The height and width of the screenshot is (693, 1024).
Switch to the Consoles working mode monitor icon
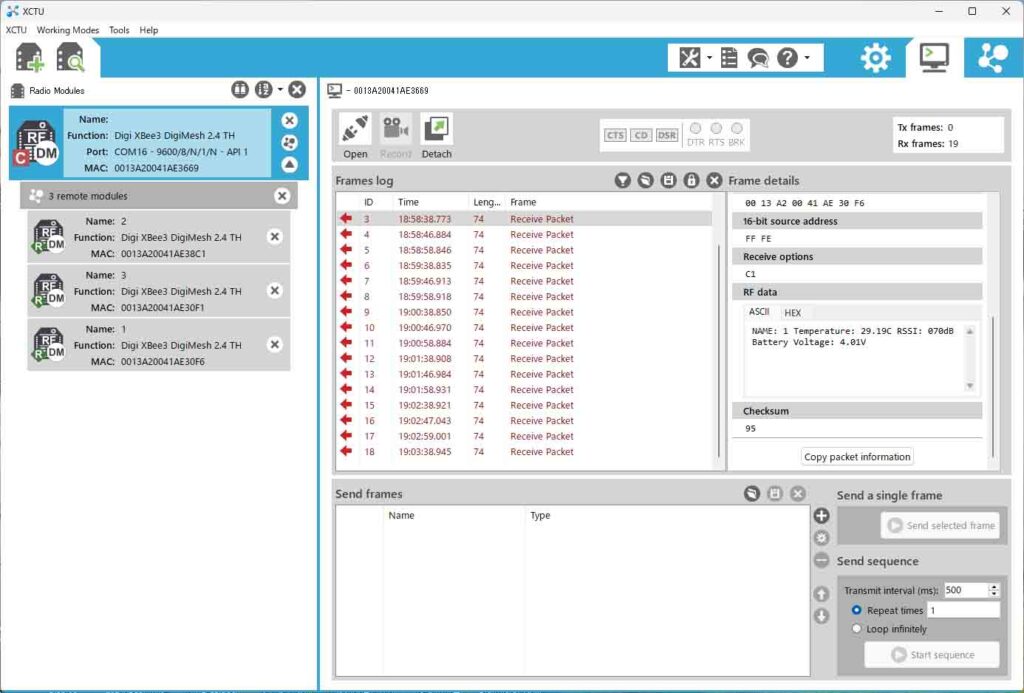click(x=935, y=57)
